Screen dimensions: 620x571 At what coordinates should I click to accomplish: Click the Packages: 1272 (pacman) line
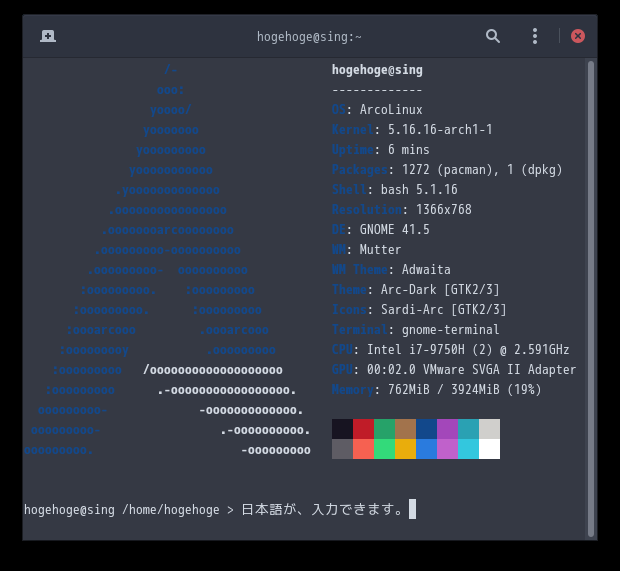[447, 170]
